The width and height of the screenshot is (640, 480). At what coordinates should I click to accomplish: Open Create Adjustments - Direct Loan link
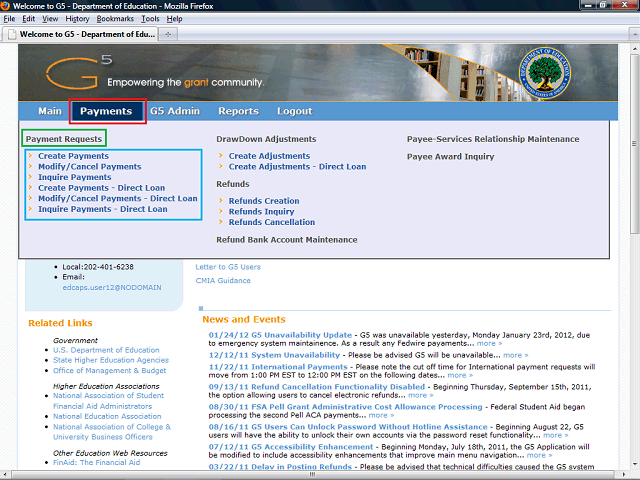298,167
